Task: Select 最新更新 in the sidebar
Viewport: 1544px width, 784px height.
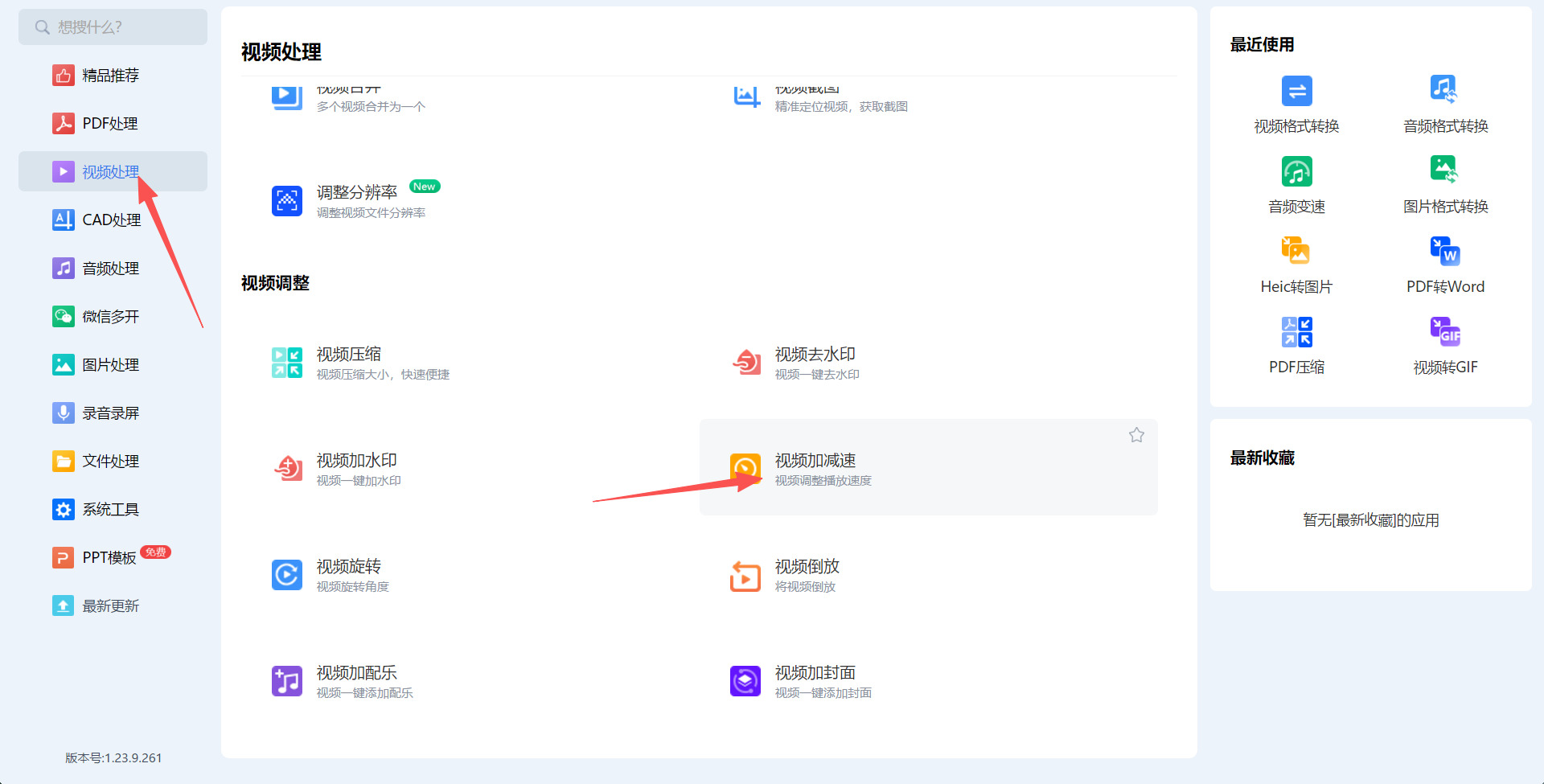Action: pyautogui.click(x=113, y=606)
